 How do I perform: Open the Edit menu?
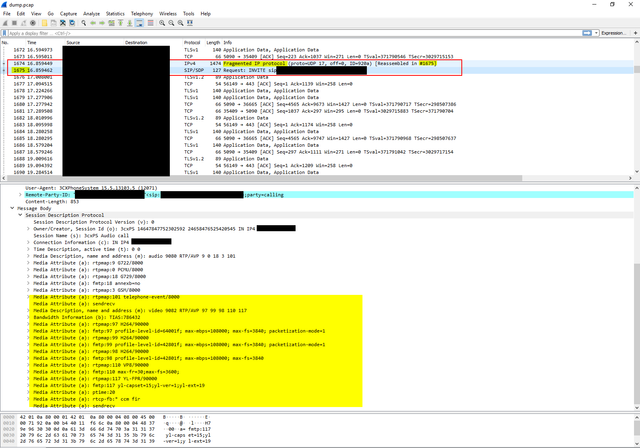pyautogui.click(x=21, y=13)
